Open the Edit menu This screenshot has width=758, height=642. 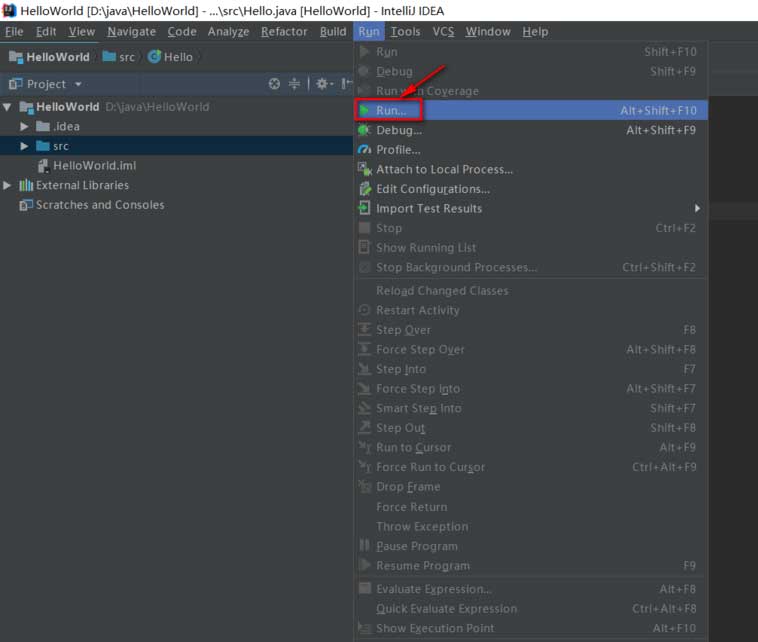tap(46, 31)
